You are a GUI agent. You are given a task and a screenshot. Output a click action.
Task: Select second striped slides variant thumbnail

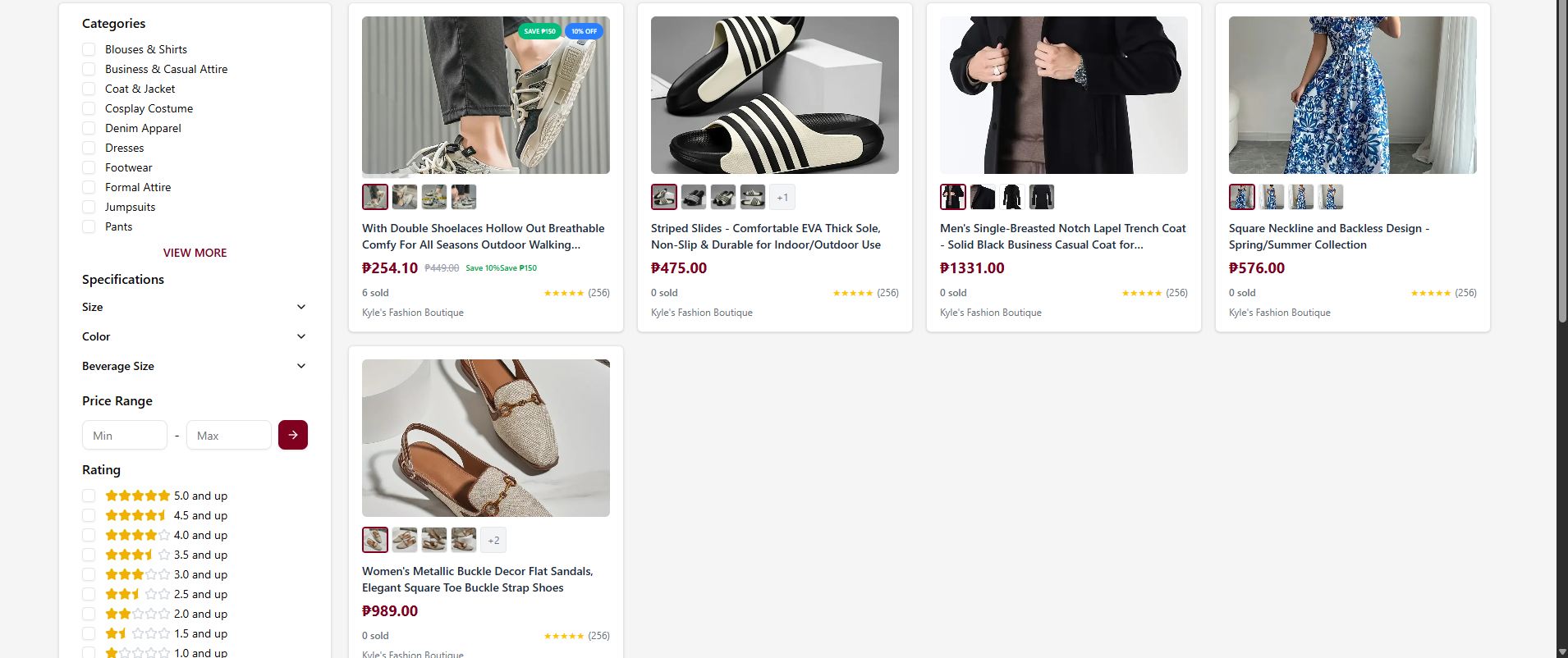pyautogui.click(x=694, y=197)
